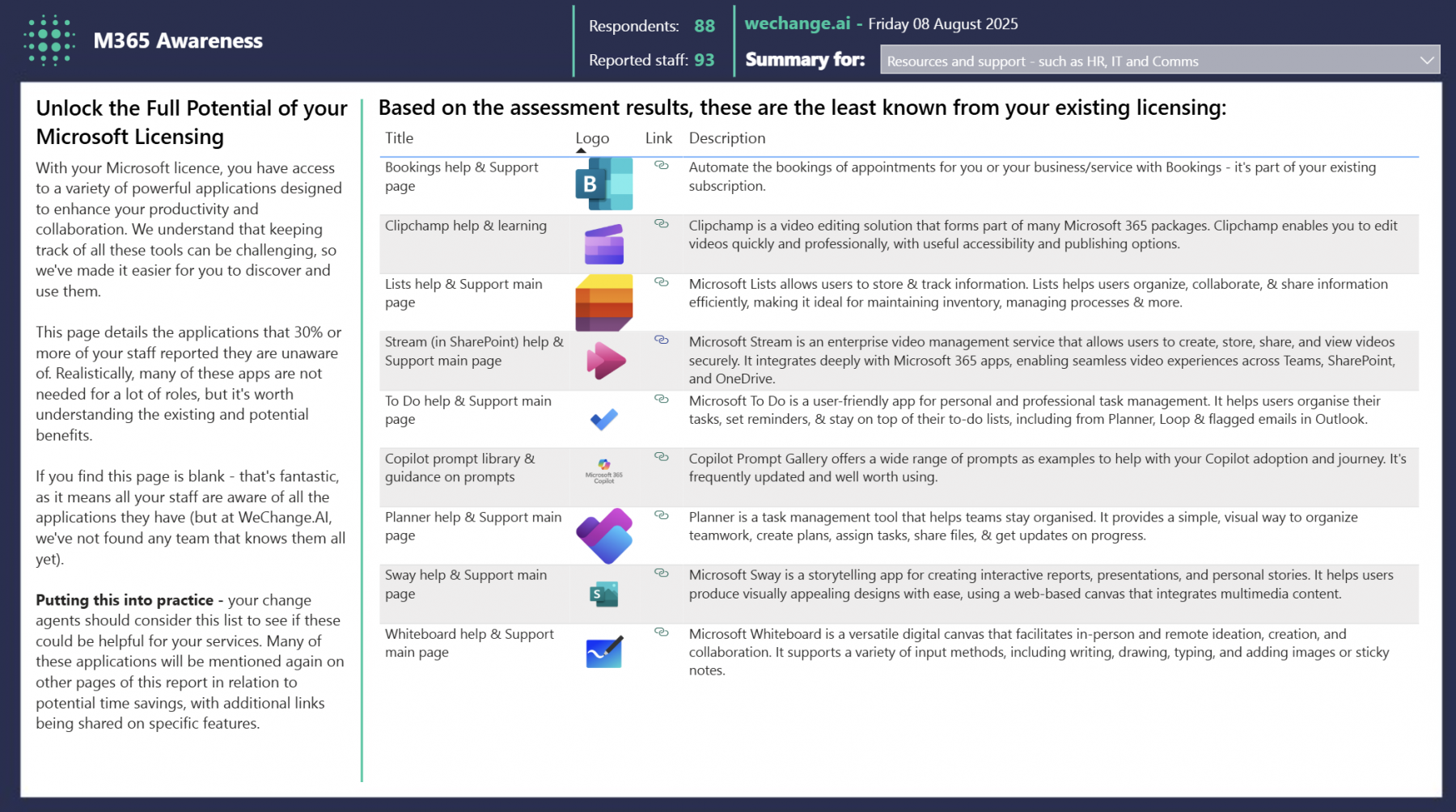Click the M365 Awareness dotted logo
This screenshot has height=812, width=1456.
coord(49,40)
